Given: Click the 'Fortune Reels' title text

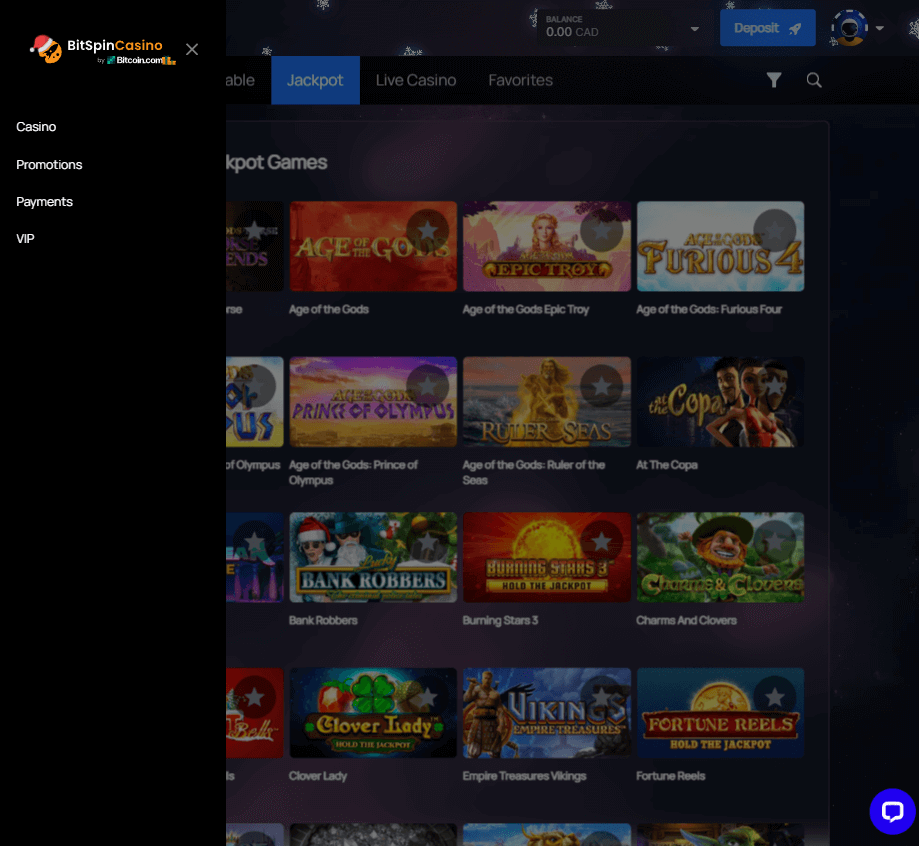Looking at the screenshot, I should (670, 776).
